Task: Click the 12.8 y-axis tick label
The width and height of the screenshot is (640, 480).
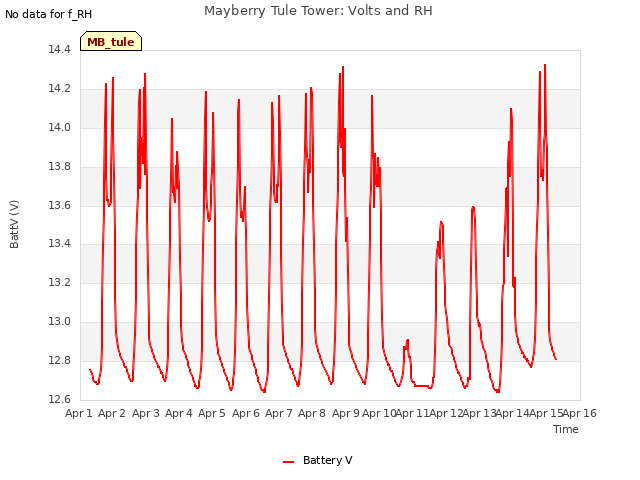Action: click(59, 360)
